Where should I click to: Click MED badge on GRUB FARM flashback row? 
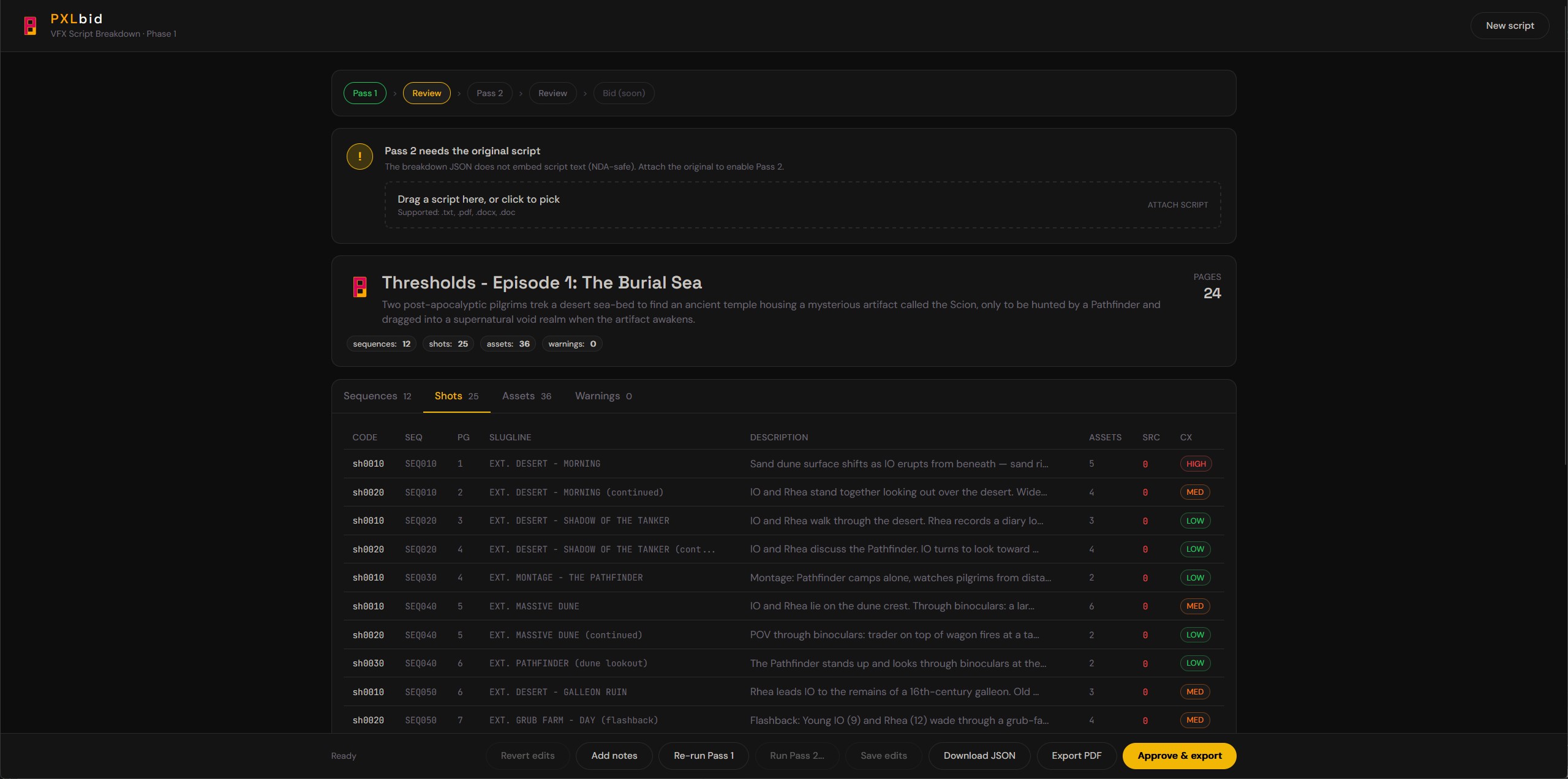[1195, 720]
